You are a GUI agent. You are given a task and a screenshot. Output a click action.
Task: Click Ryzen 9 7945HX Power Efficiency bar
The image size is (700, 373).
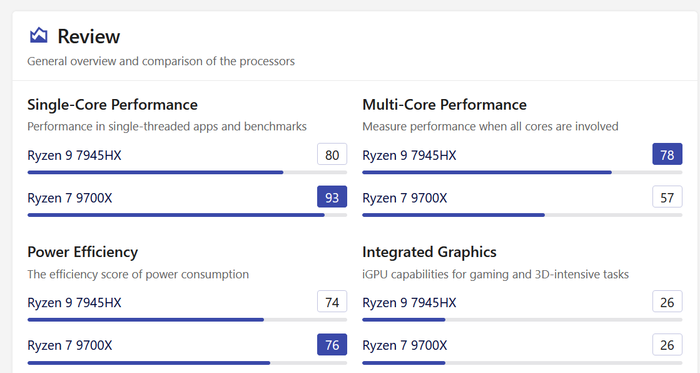tap(187, 320)
